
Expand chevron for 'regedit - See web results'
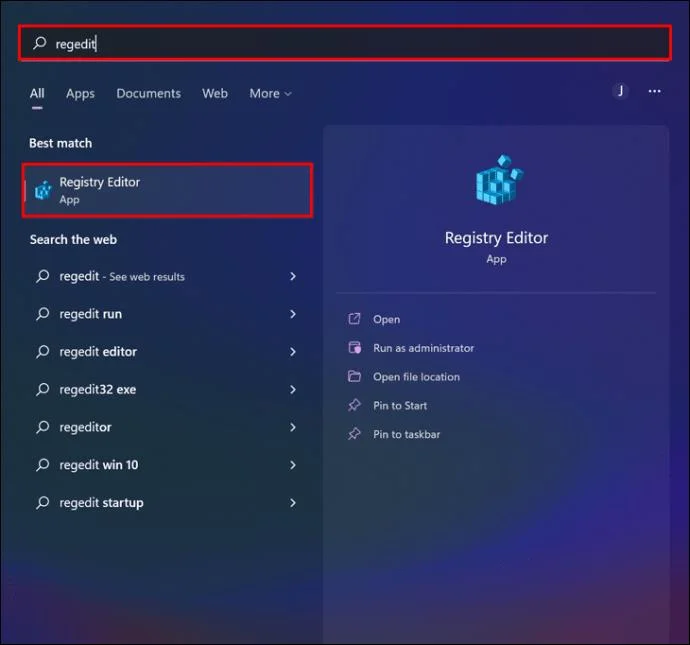point(293,276)
